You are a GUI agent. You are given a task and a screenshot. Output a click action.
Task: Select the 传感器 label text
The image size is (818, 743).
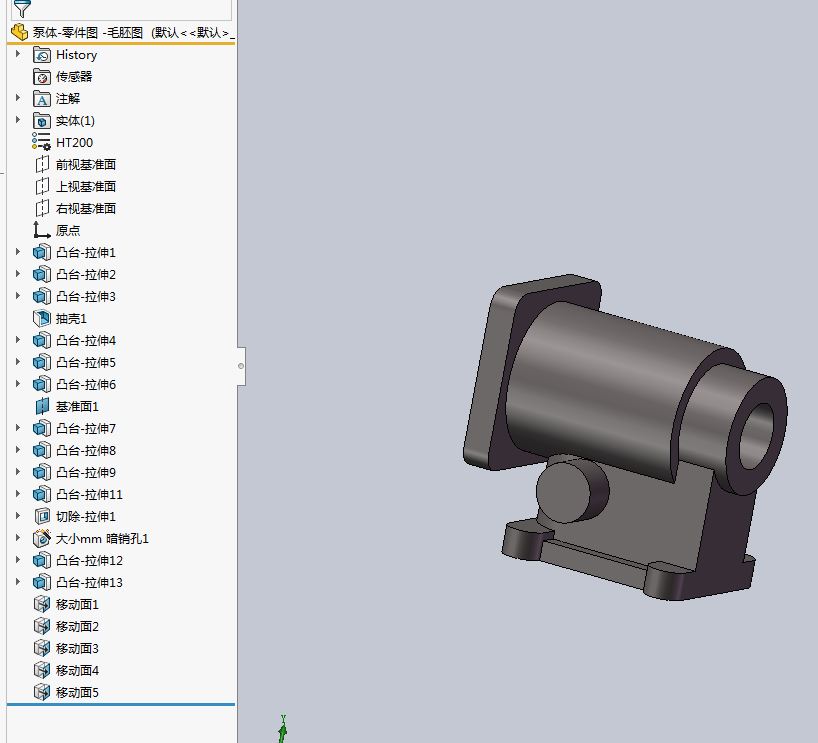point(74,77)
